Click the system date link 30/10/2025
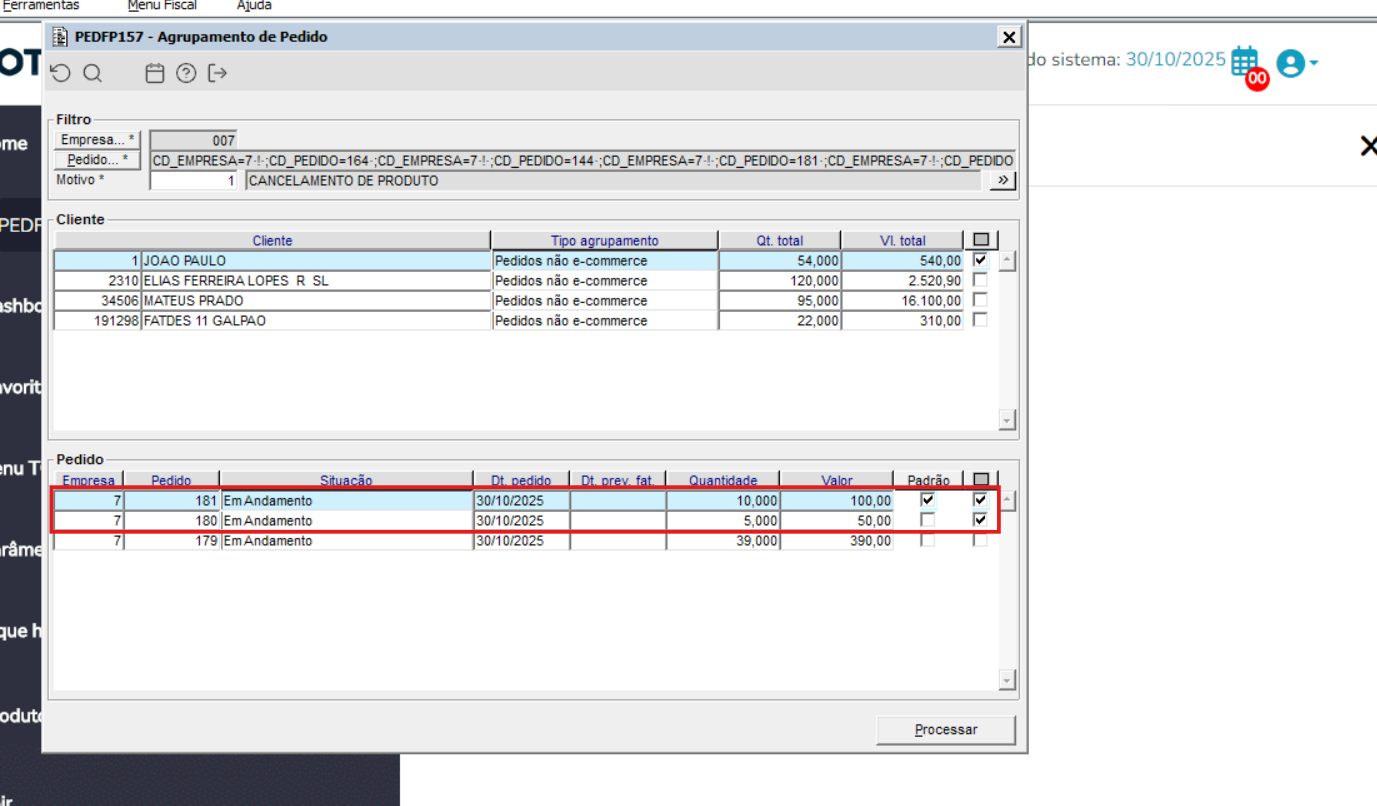The image size is (1377, 806). [1175, 59]
